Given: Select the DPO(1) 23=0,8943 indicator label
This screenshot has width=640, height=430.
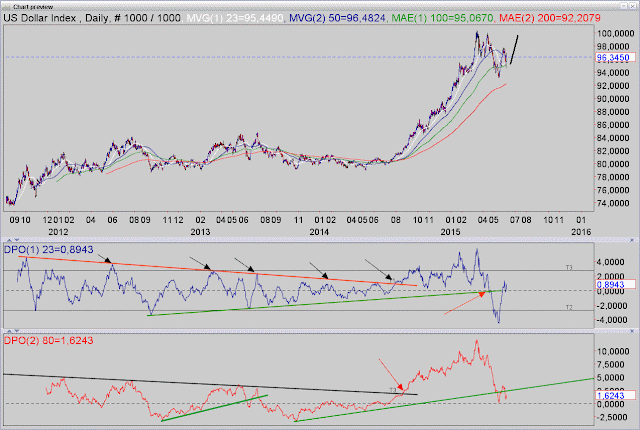Looking at the screenshot, I should click(49, 249).
